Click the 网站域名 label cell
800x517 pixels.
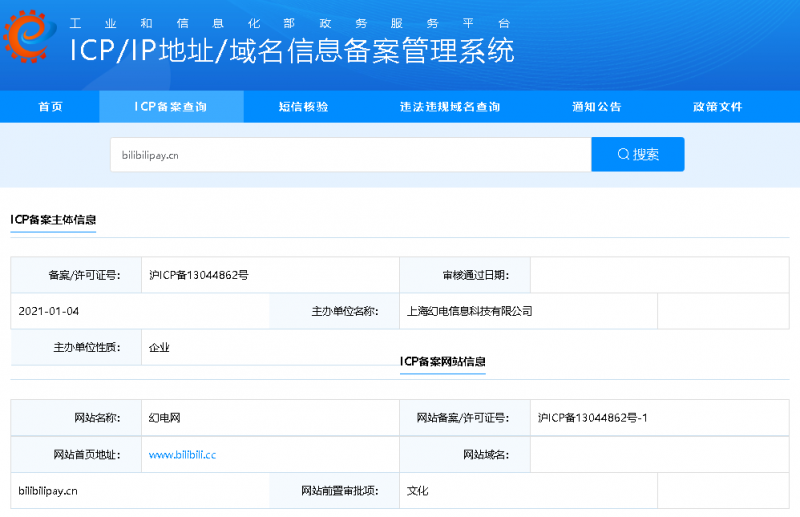(465, 455)
